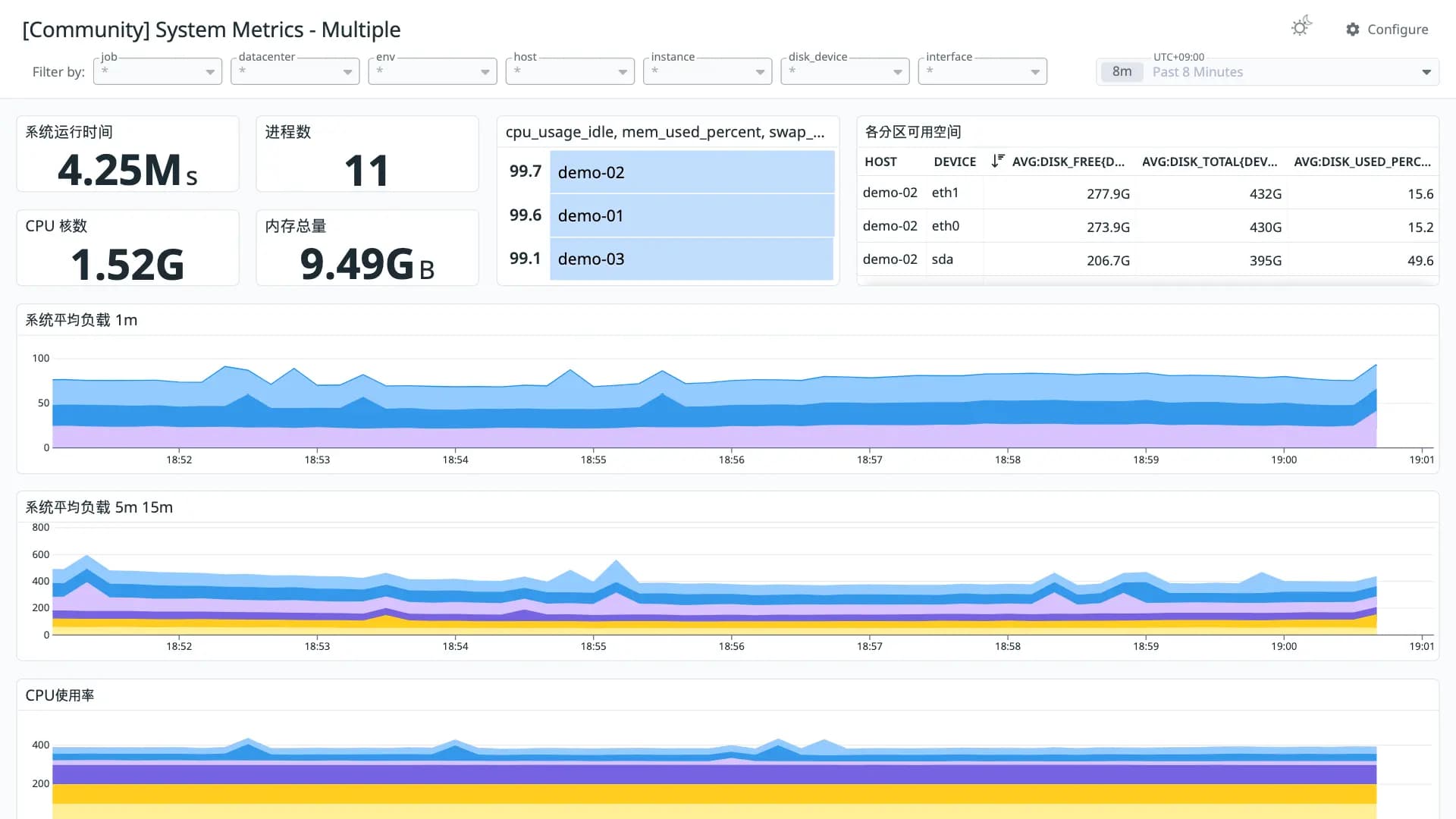Click the 49.6 disk used percent value
This screenshot has width=1456, height=819.
point(1420,260)
